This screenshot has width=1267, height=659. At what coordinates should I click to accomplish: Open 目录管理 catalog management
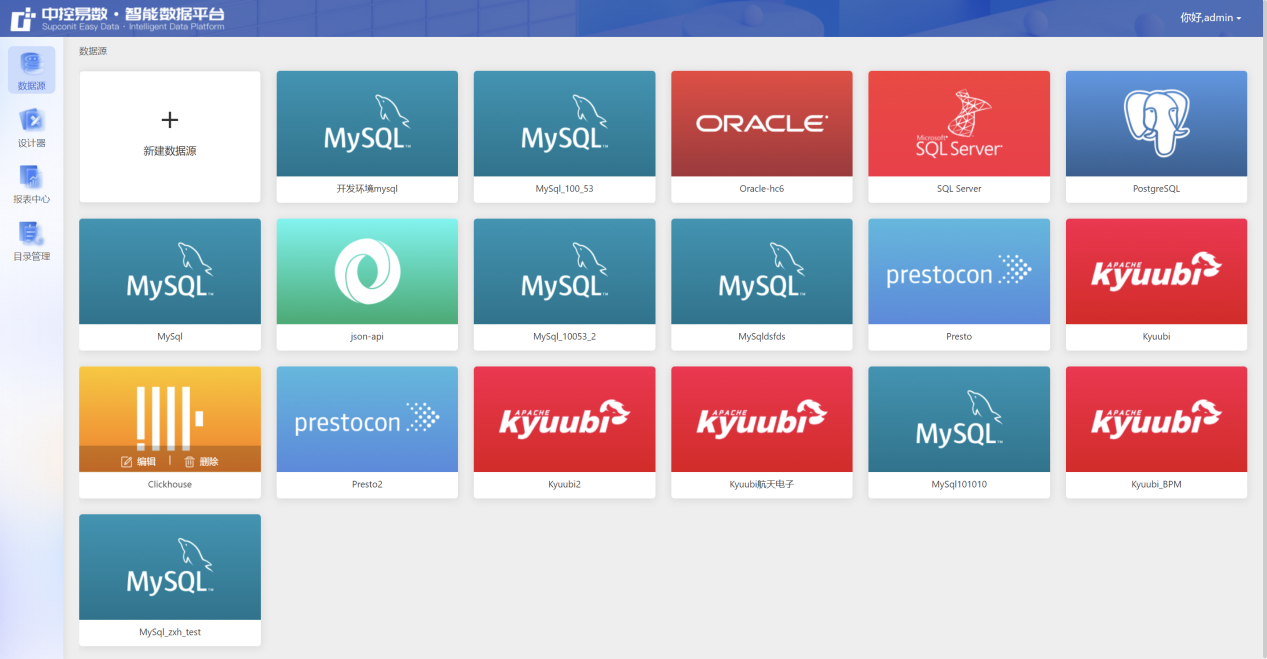(x=31, y=240)
